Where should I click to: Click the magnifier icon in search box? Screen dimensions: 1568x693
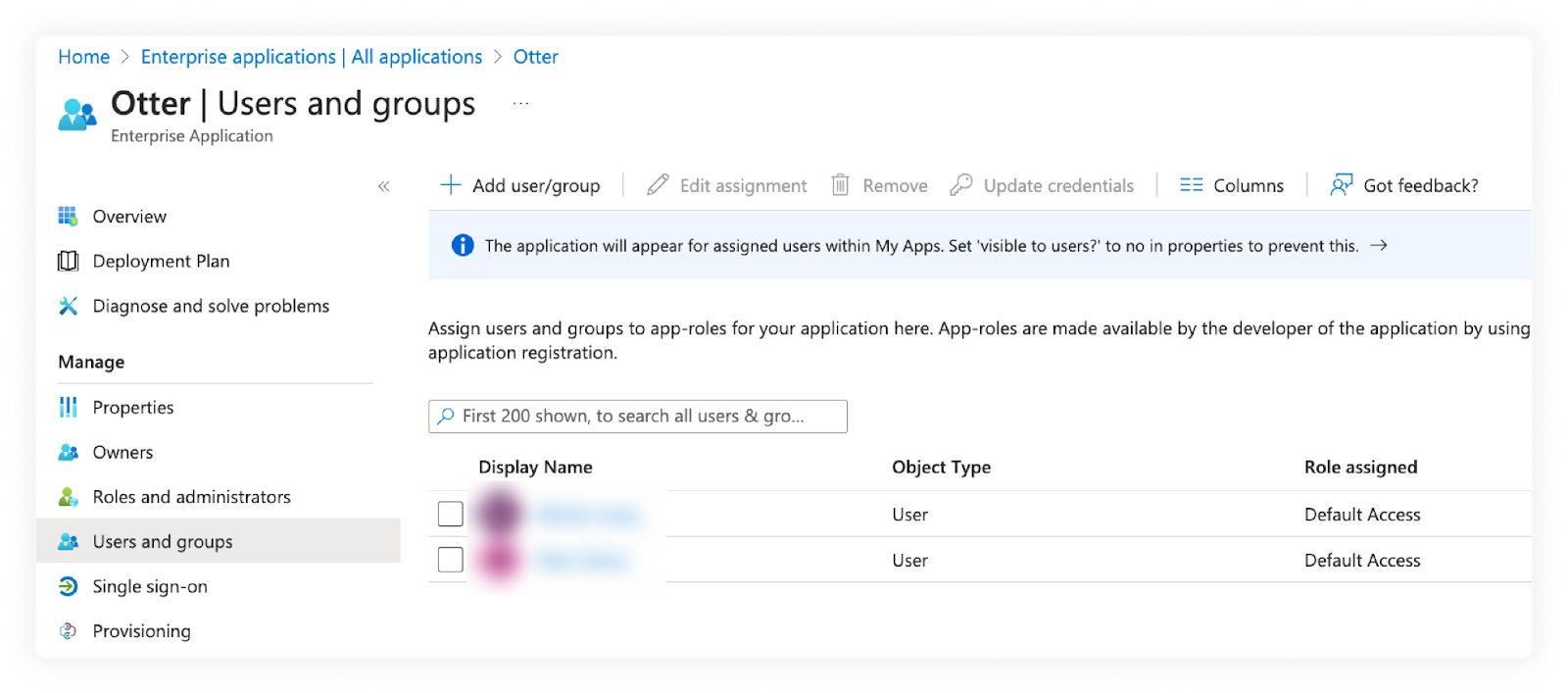[x=446, y=416]
